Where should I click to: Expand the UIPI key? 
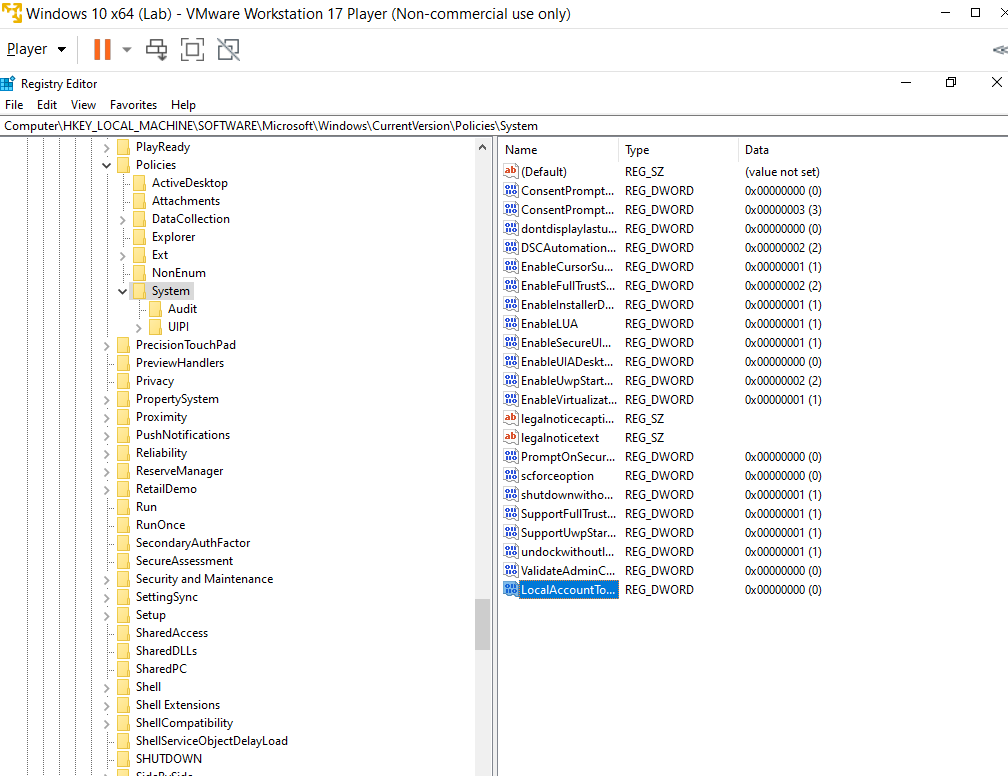pyautogui.click(x=139, y=327)
